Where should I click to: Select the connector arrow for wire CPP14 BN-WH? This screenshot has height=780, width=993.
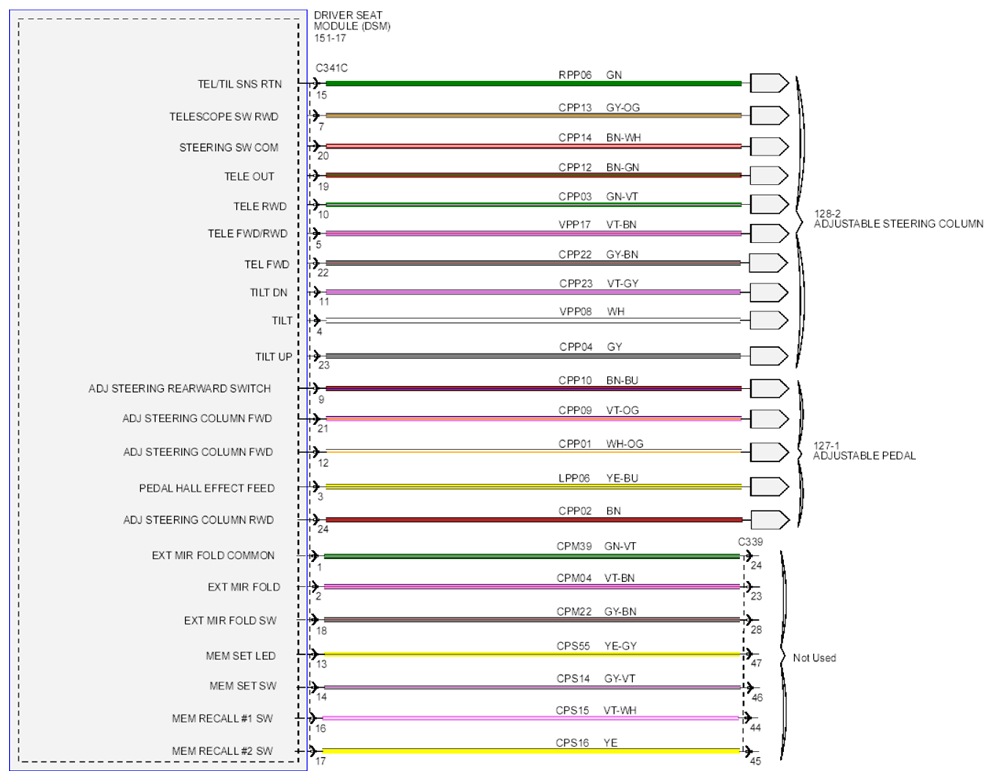[769, 146]
